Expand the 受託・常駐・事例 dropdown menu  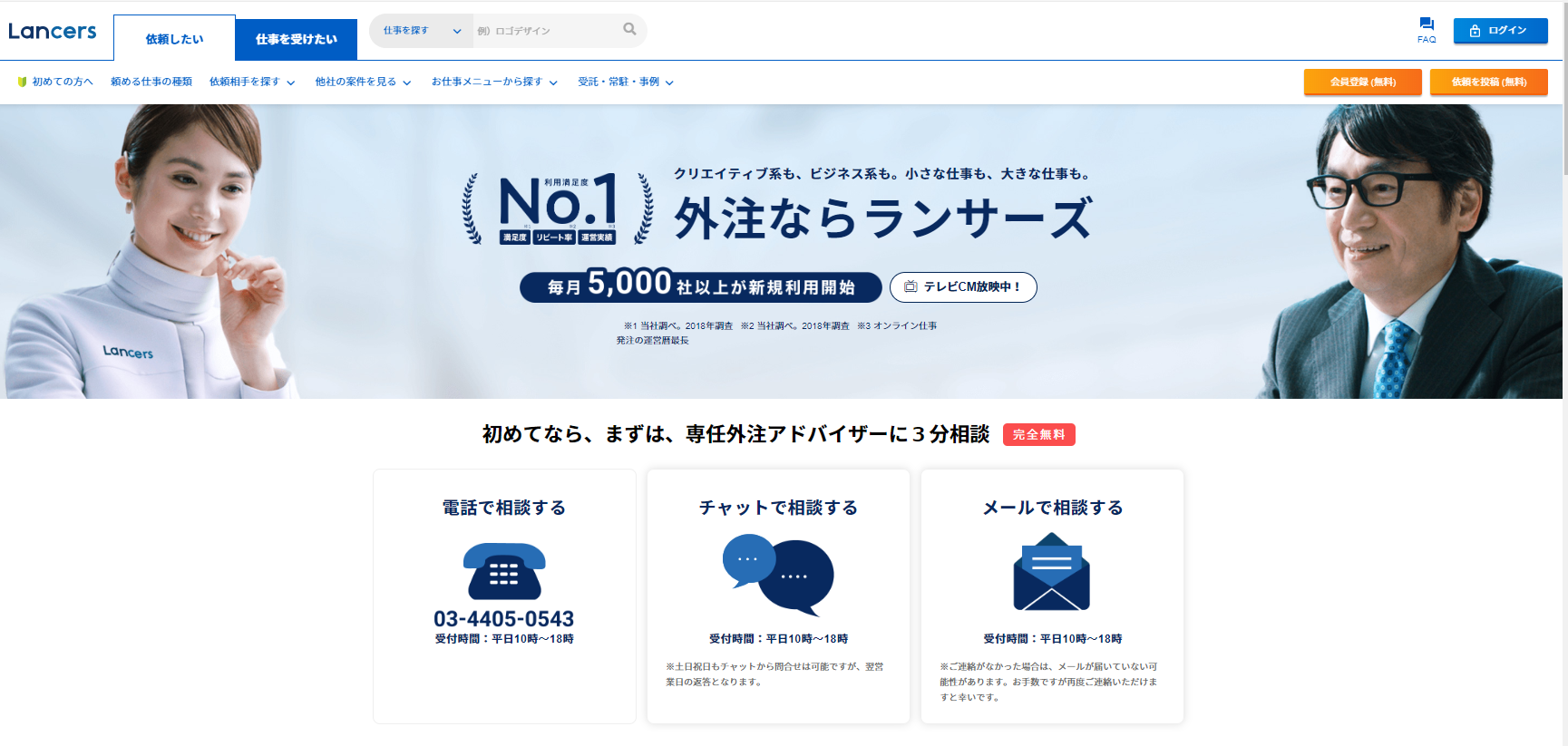[x=626, y=82]
